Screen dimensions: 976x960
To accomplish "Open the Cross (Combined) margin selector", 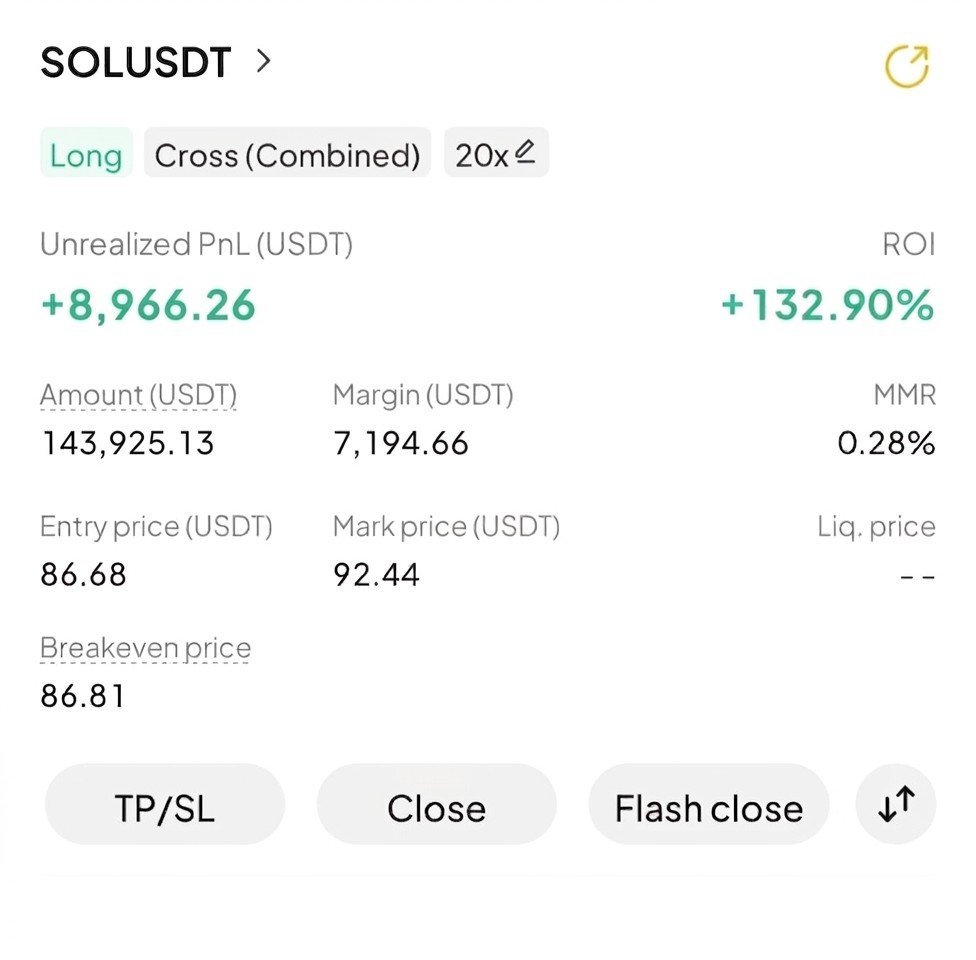I will [x=287, y=154].
